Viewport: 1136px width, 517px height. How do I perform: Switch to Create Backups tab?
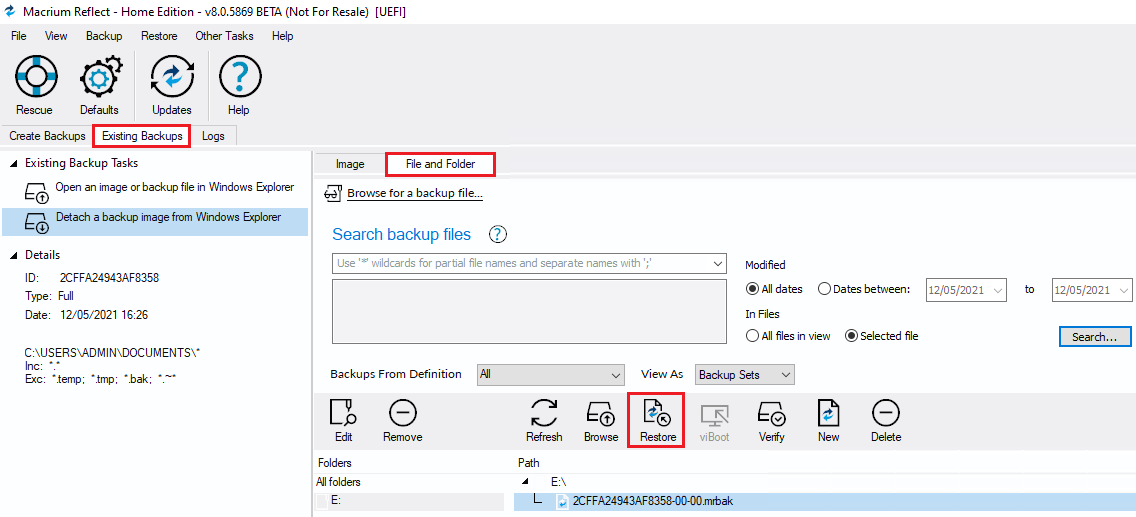click(x=47, y=135)
